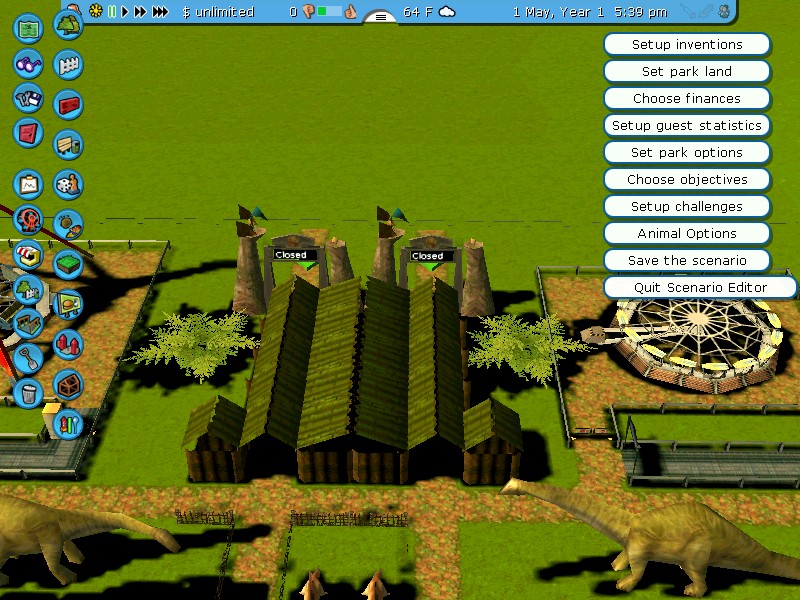Click the binoculars view options icon
This screenshot has height=600, width=800.
28,63
